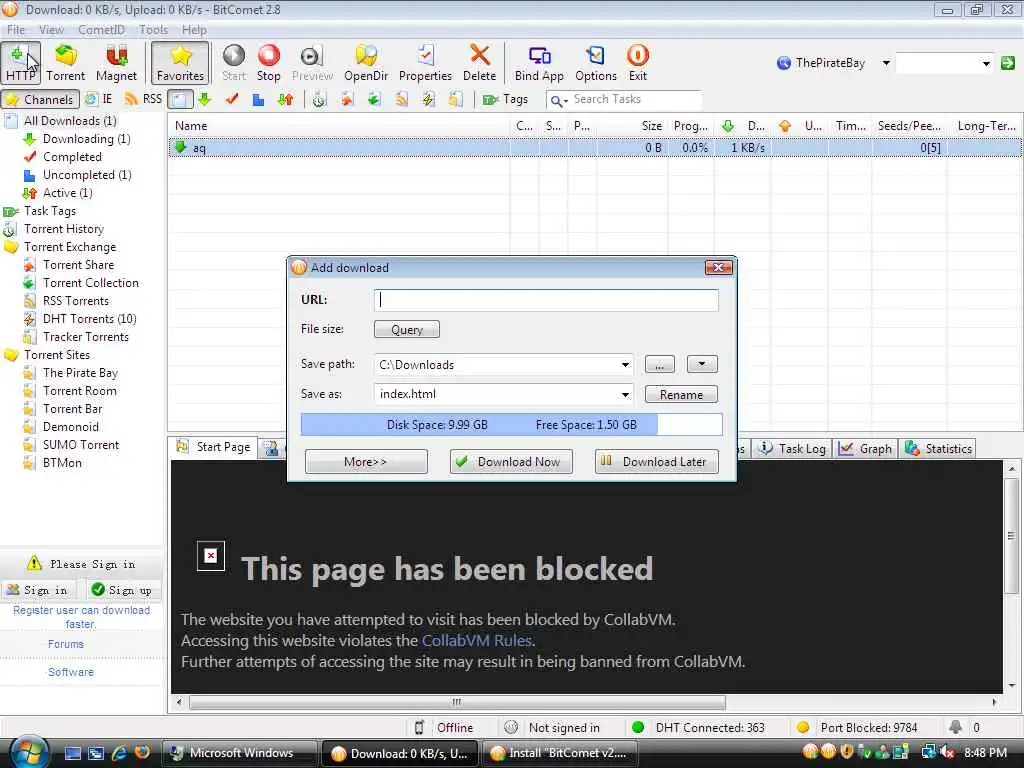Click into the Search Tasks field
1024x768 pixels.
635,99
